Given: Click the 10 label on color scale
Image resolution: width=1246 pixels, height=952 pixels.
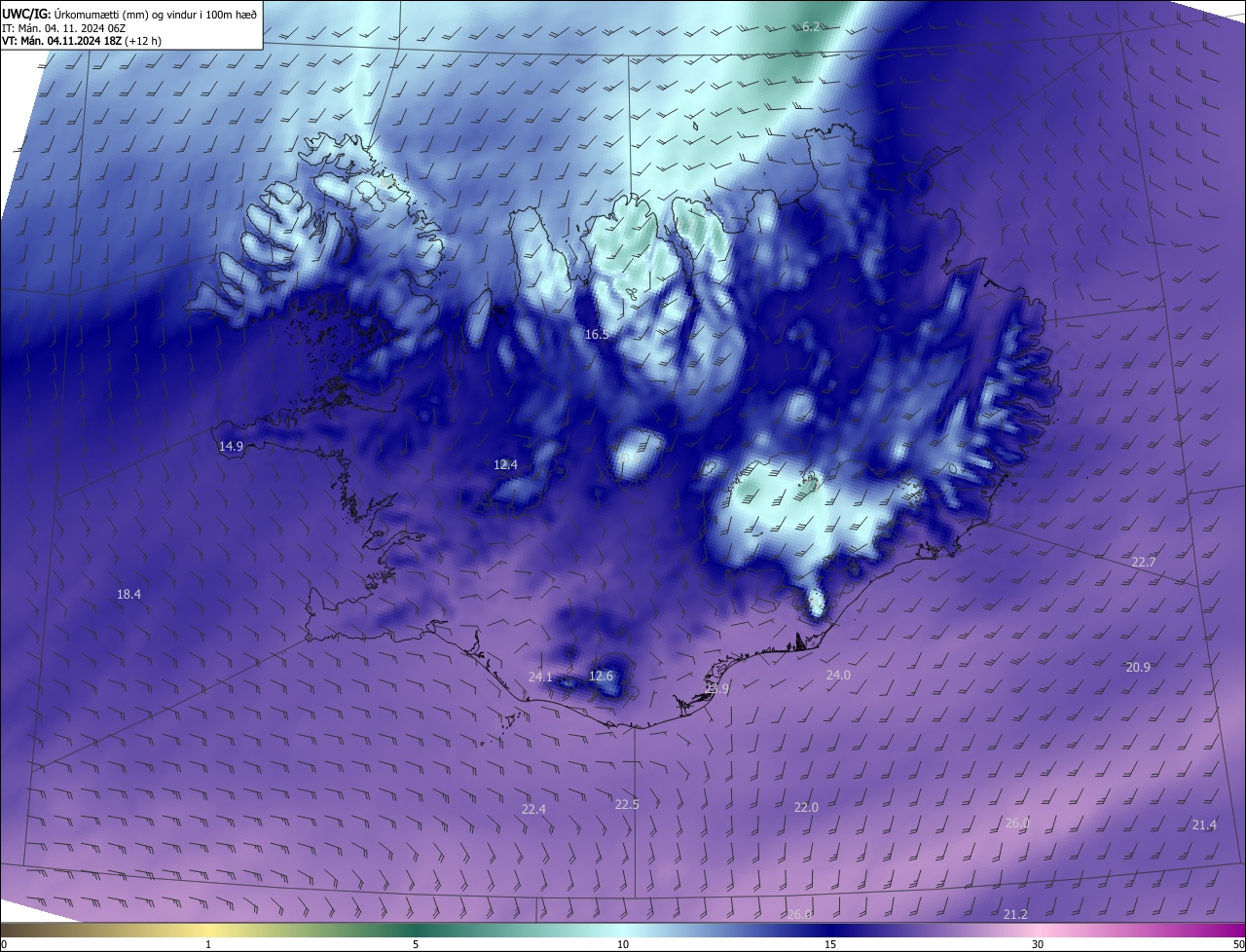Looking at the screenshot, I should [x=623, y=944].
